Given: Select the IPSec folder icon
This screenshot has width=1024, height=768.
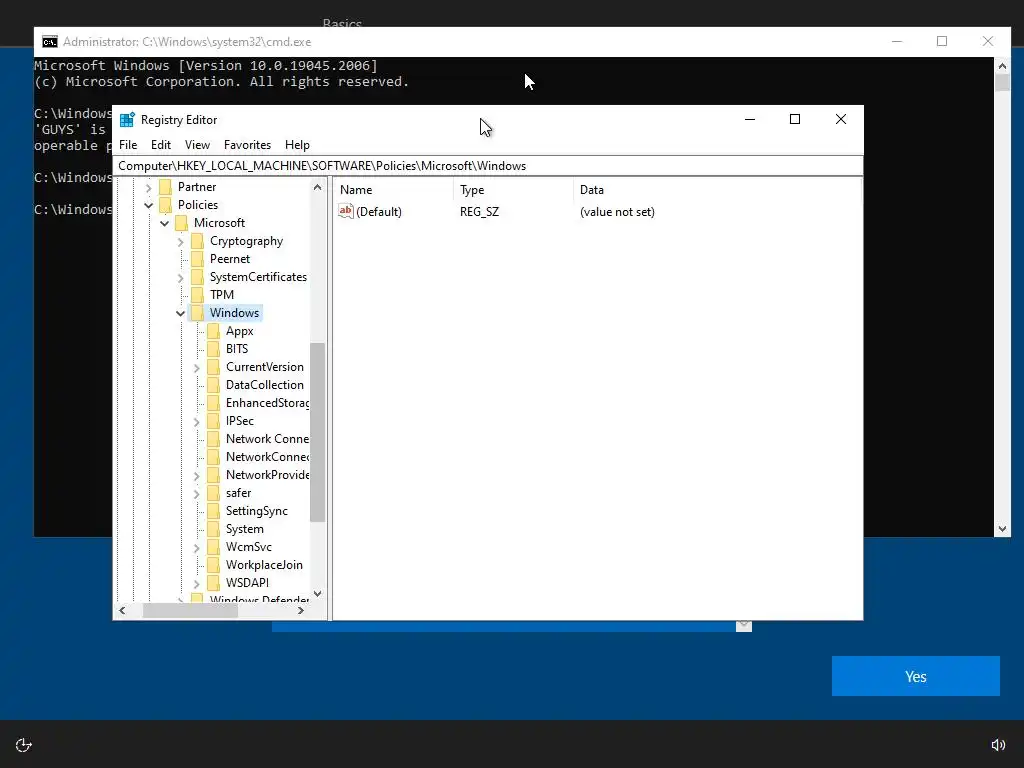Looking at the screenshot, I should click(x=214, y=421).
